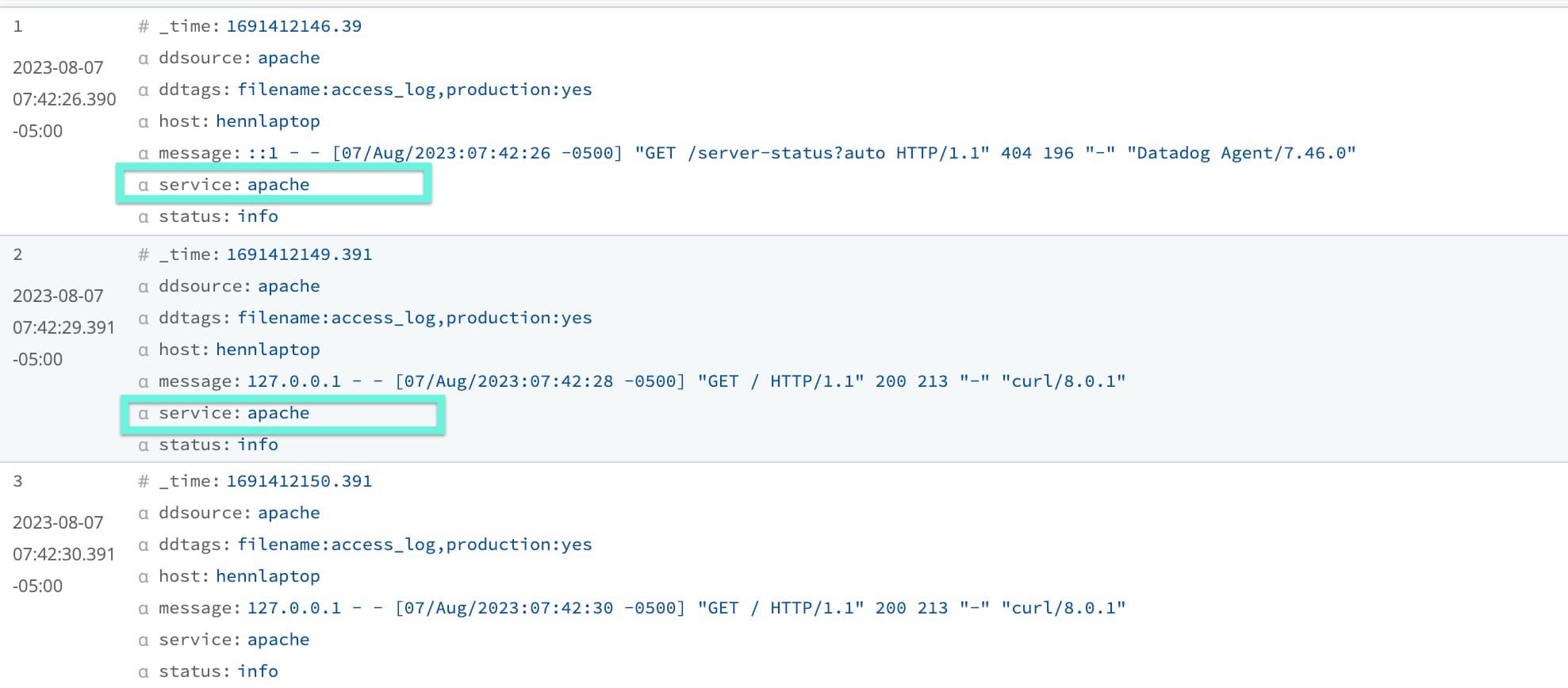The image size is (1568, 688).
Task: Select event row number 1
Action: pos(18,26)
